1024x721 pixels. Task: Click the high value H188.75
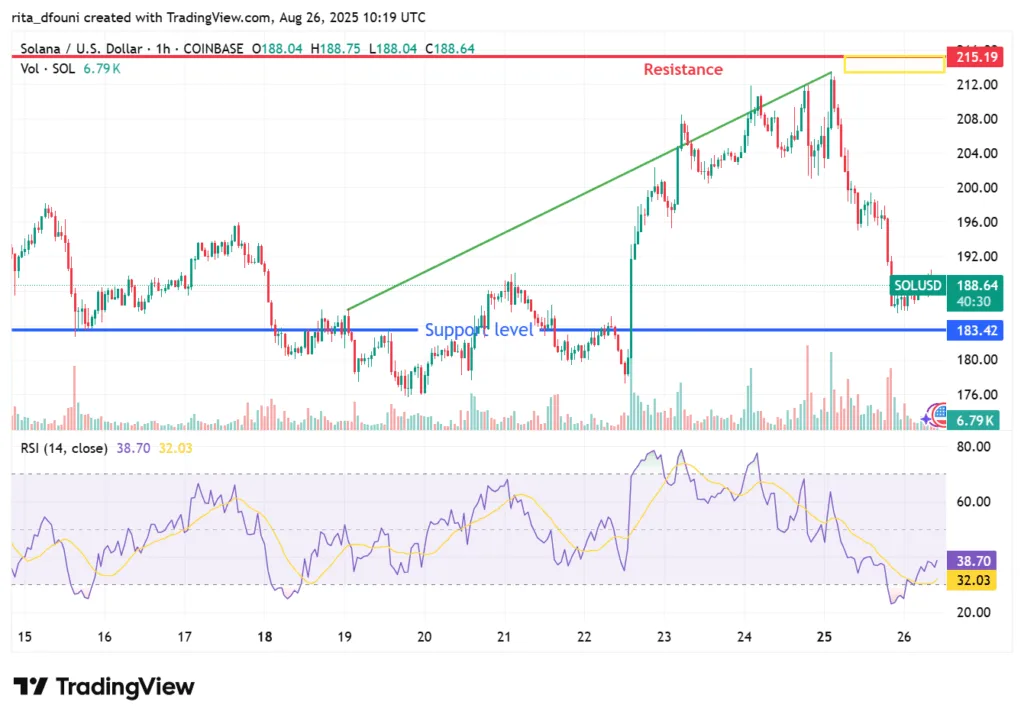(335, 48)
